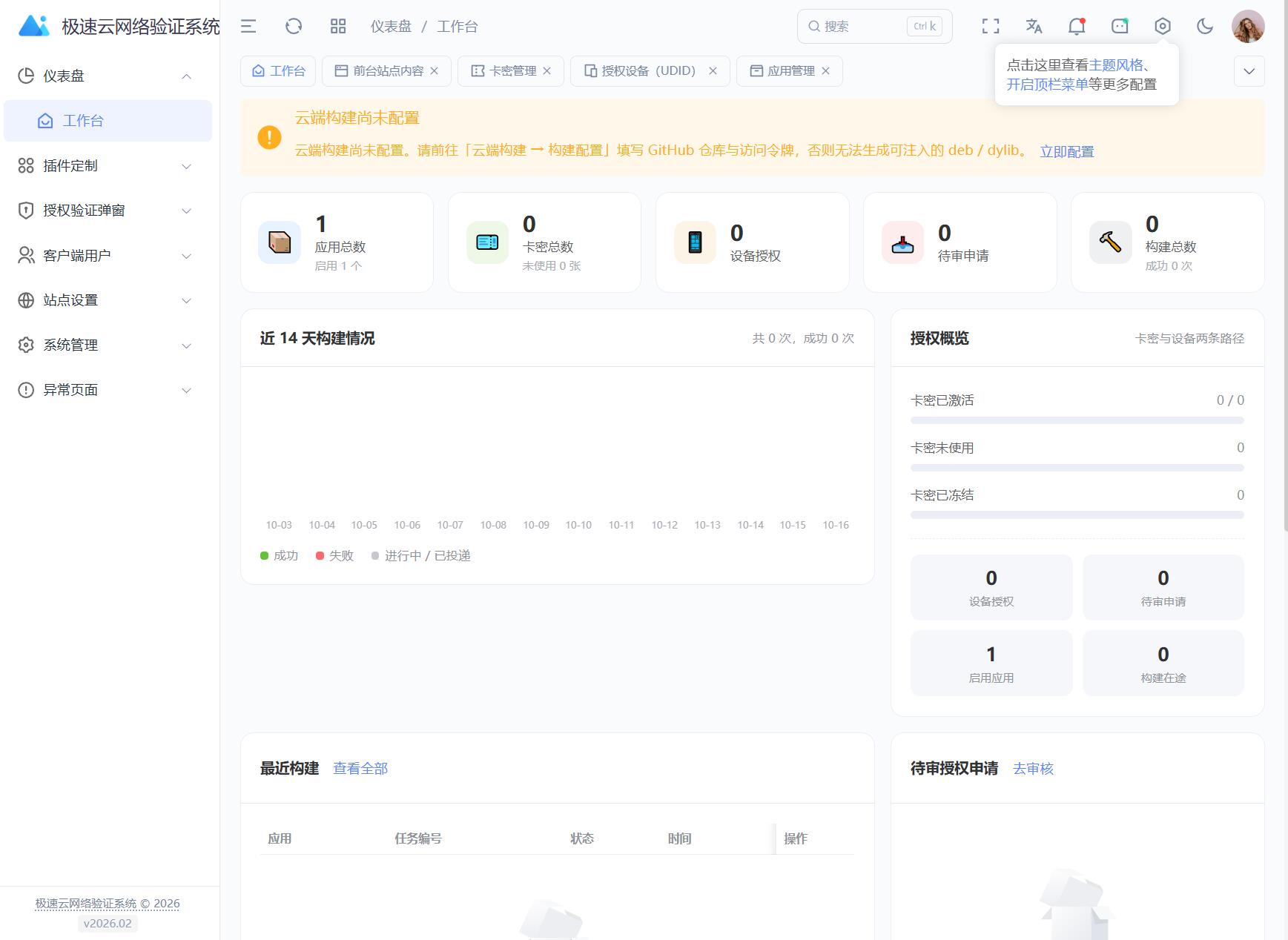
Task: Select 工作台 in the sidebar
Action: pos(108,121)
